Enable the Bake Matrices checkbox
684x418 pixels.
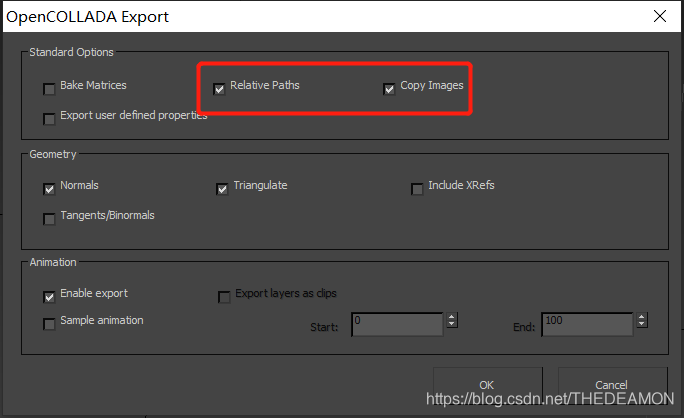click(49, 89)
